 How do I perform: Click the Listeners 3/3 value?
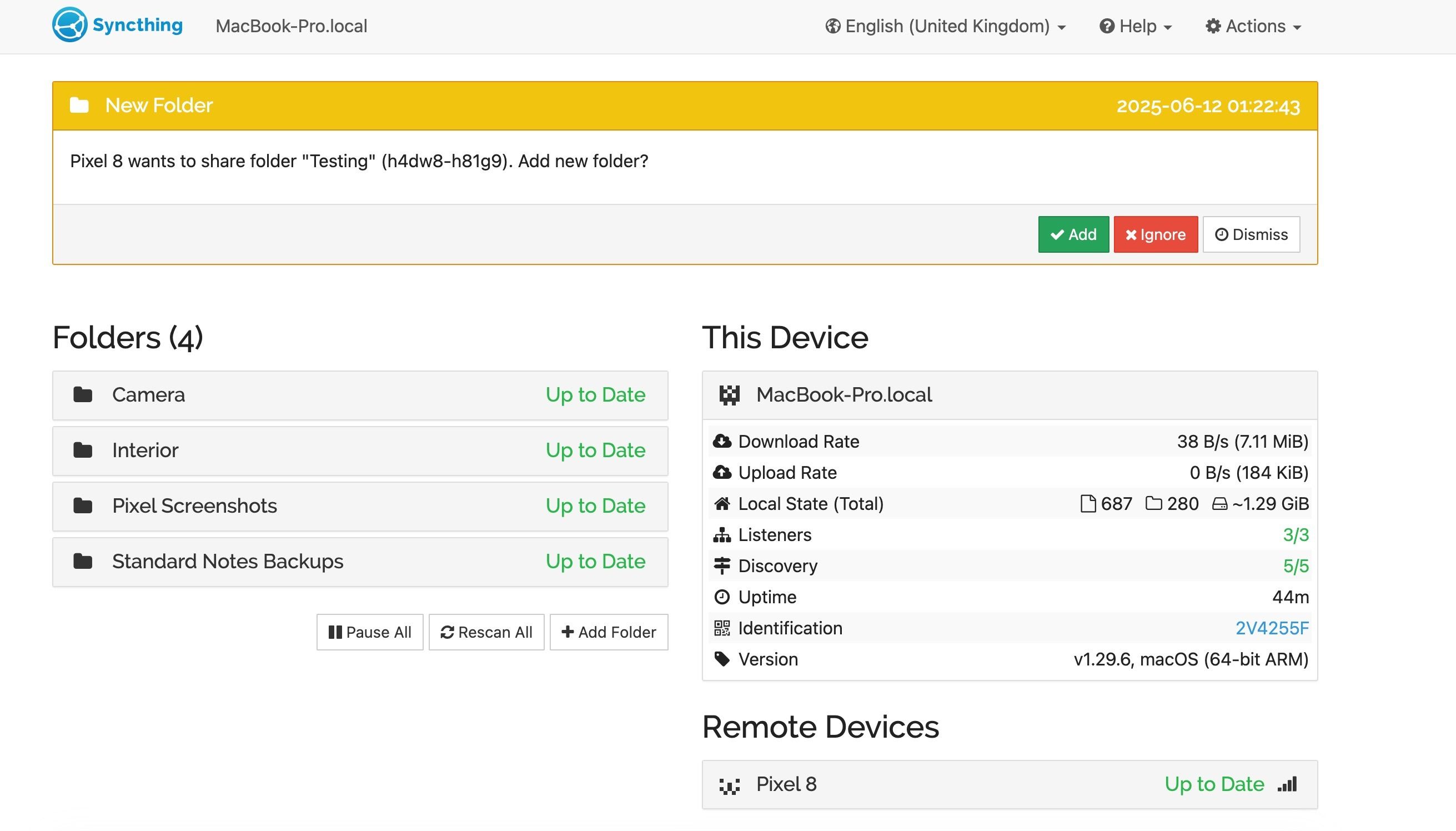[x=1296, y=535]
